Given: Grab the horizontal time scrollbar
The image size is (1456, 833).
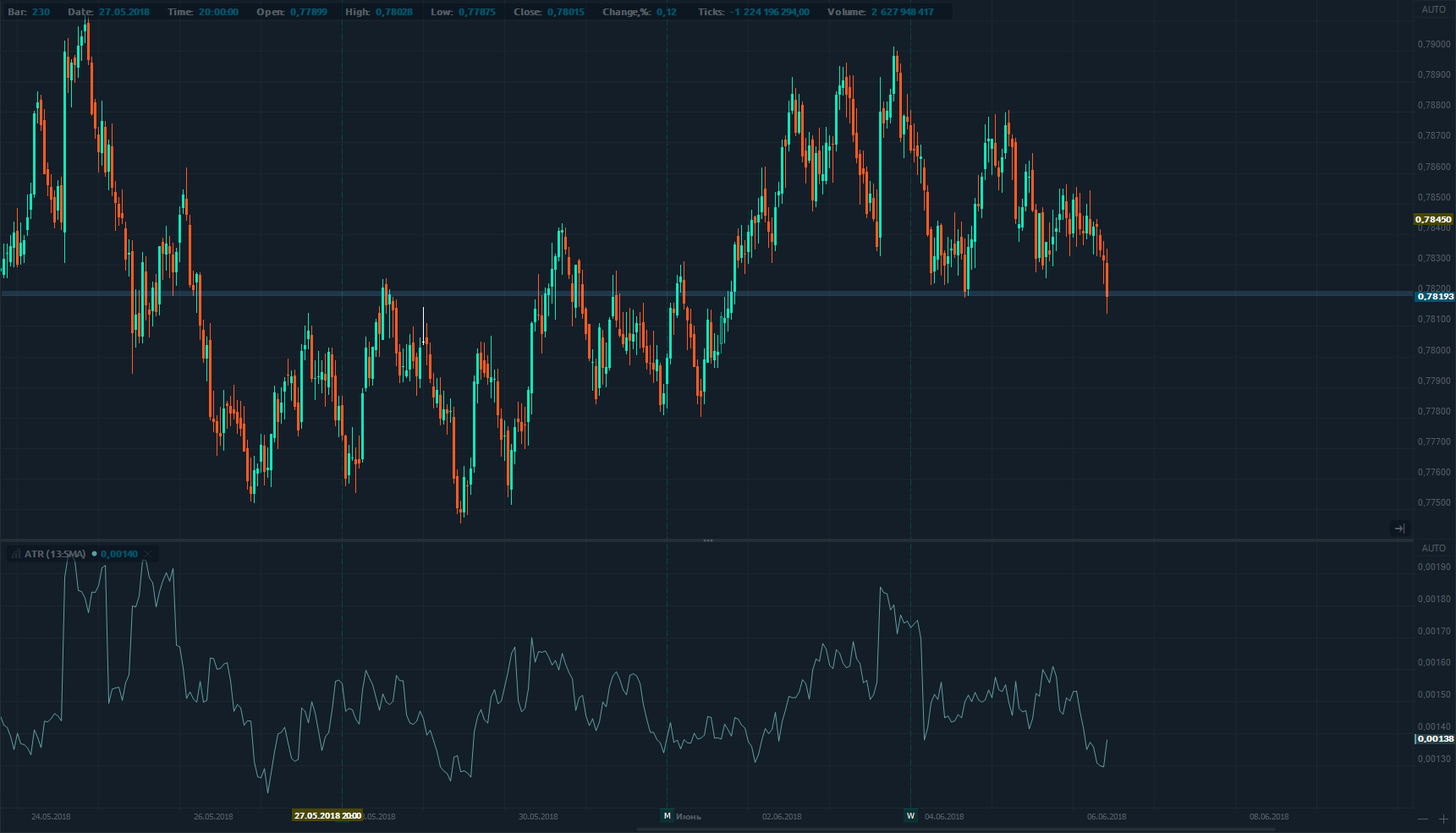Looking at the screenshot, I should point(955,830).
